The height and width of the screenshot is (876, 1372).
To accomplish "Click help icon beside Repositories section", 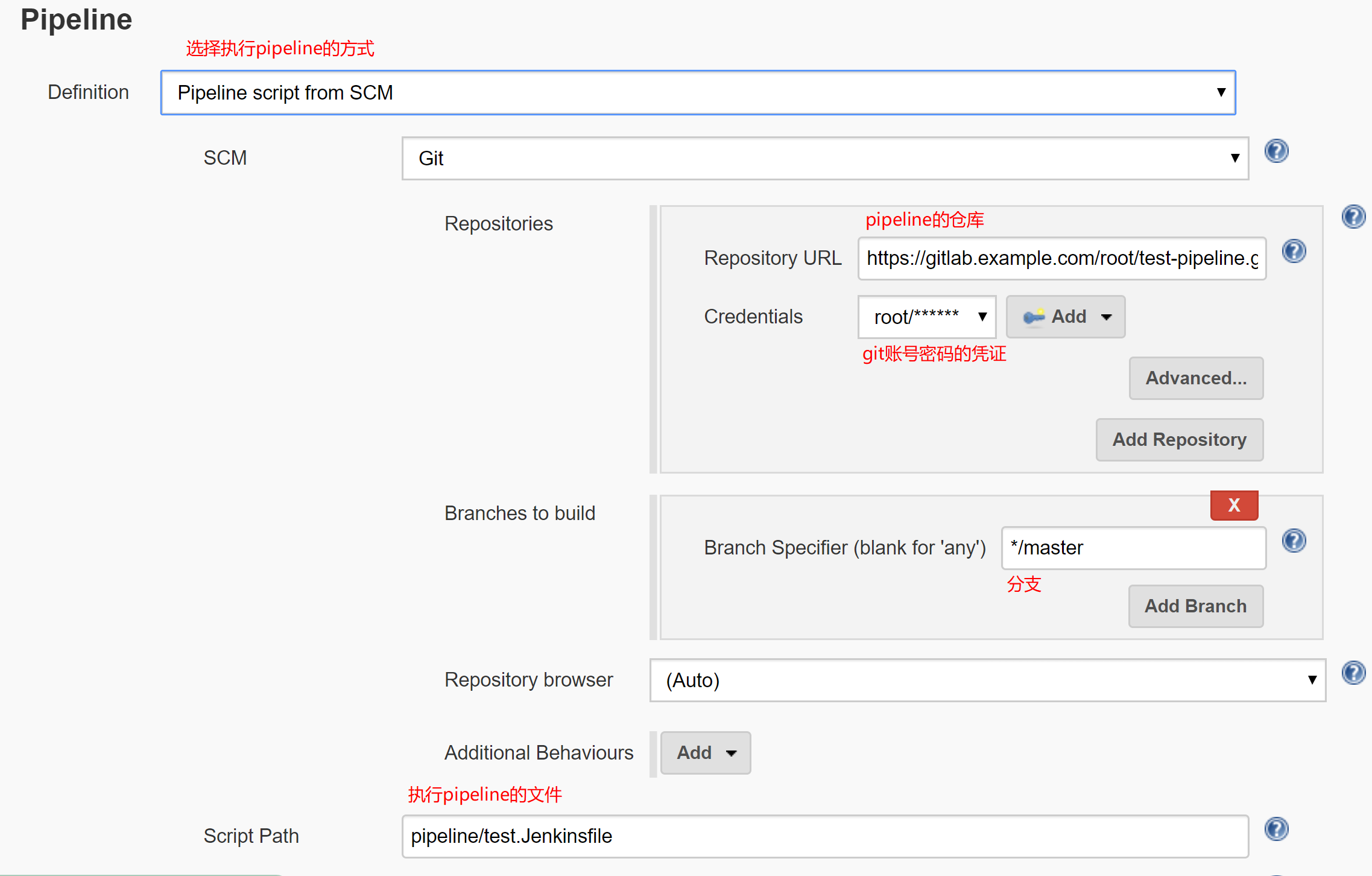I will point(1353,217).
